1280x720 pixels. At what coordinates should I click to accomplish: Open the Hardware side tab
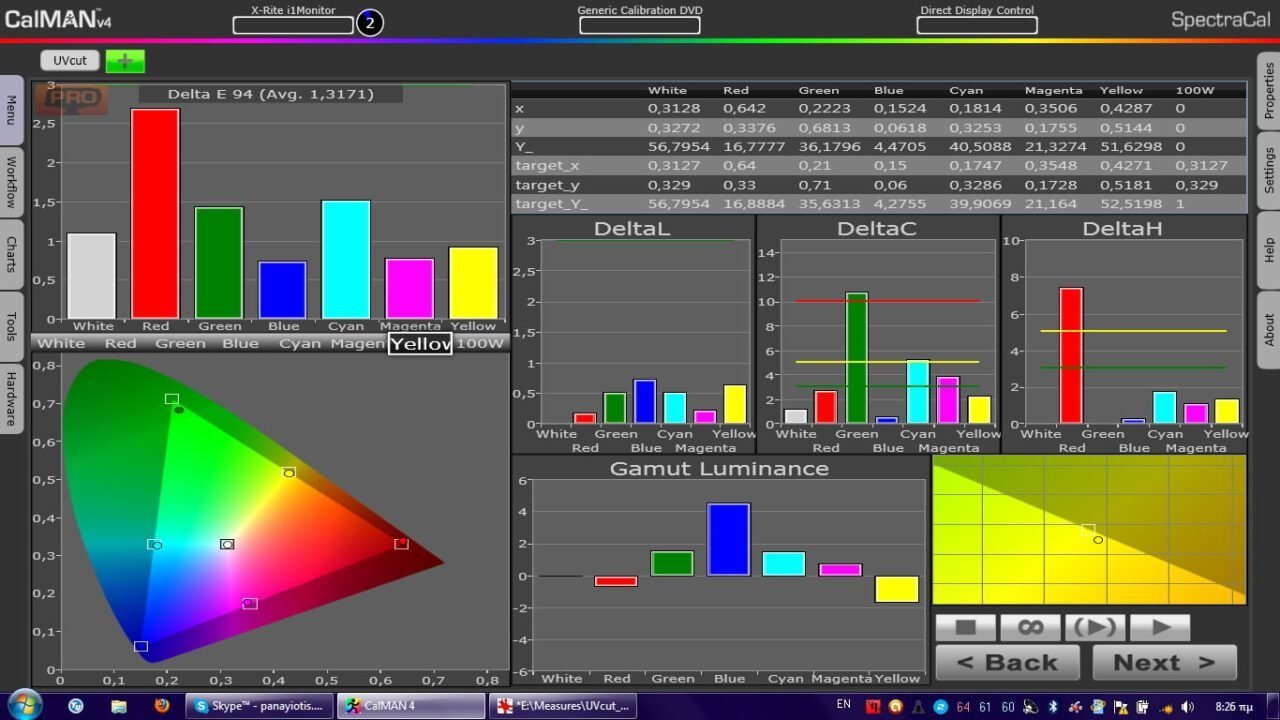pyautogui.click(x=11, y=398)
